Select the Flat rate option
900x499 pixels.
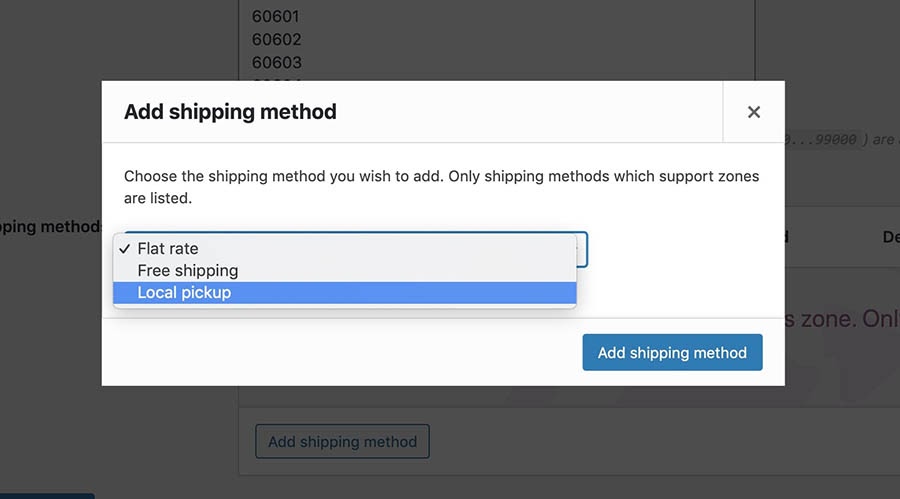tap(168, 249)
